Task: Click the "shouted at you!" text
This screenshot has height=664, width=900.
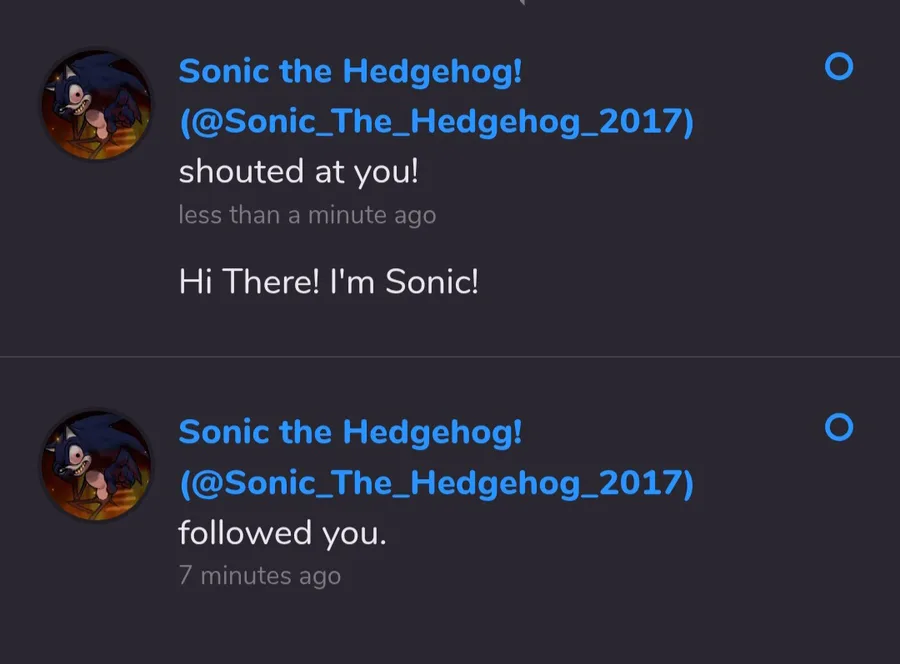Action: click(x=298, y=172)
